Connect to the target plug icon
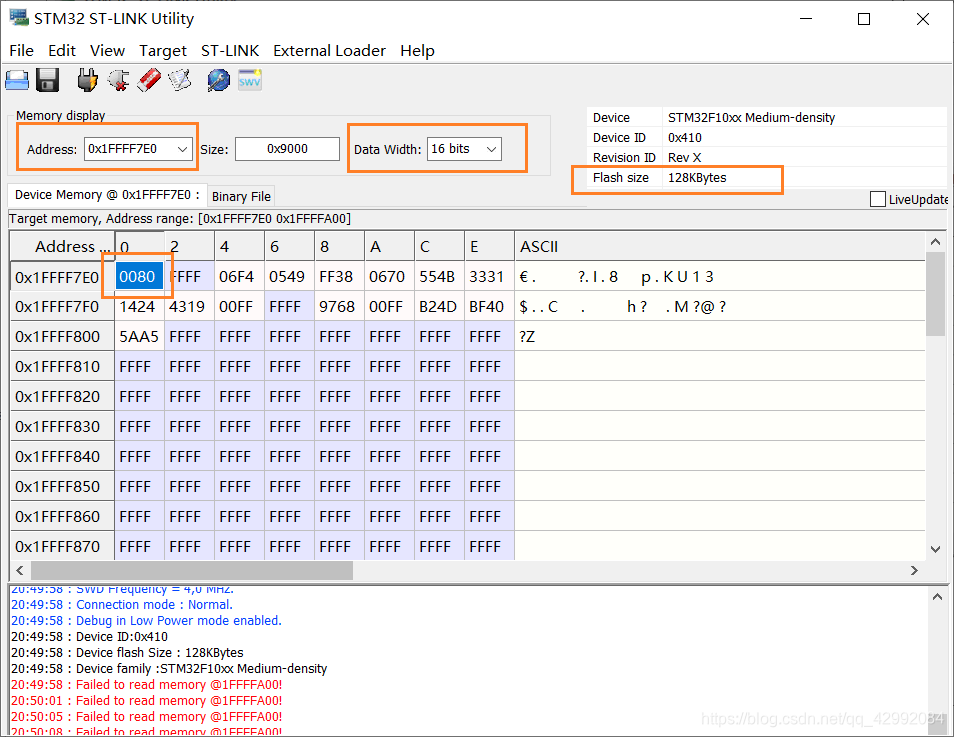 [88, 80]
